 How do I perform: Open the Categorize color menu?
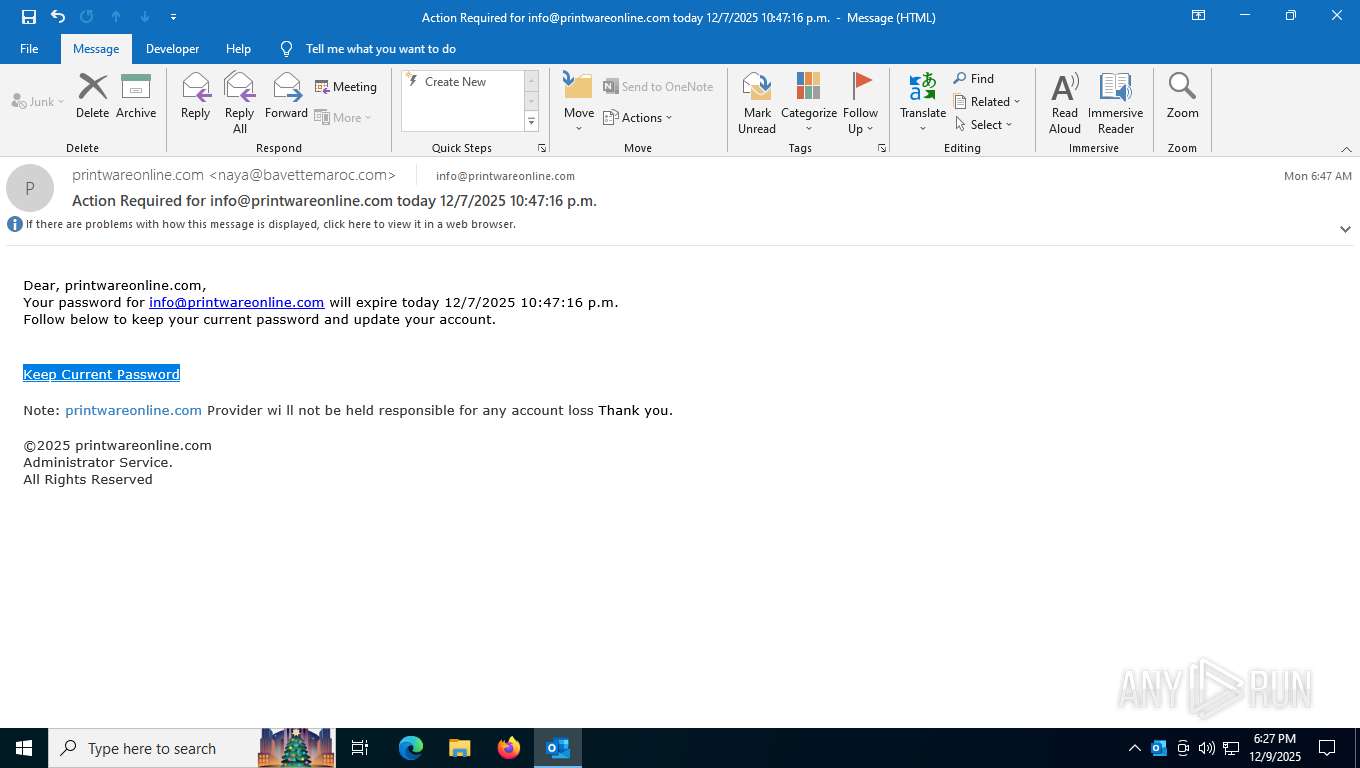click(x=808, y=103)
